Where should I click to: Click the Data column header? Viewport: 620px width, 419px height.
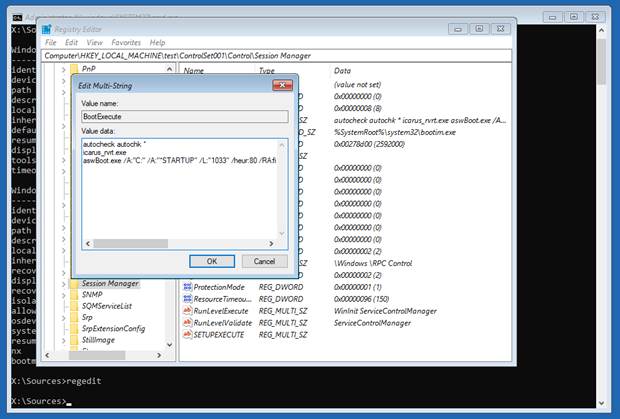(x=342, y=71)
